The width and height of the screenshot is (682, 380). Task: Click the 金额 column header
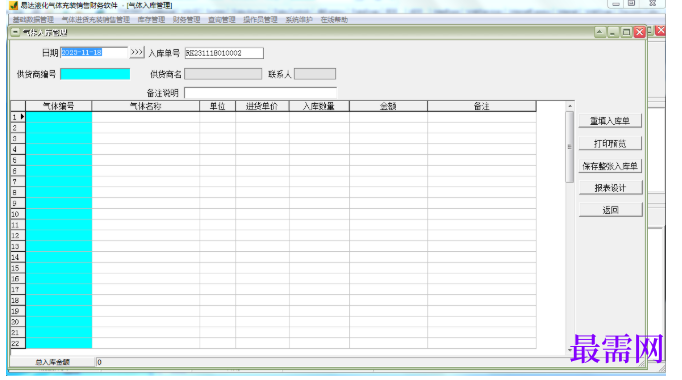(388, 106)
